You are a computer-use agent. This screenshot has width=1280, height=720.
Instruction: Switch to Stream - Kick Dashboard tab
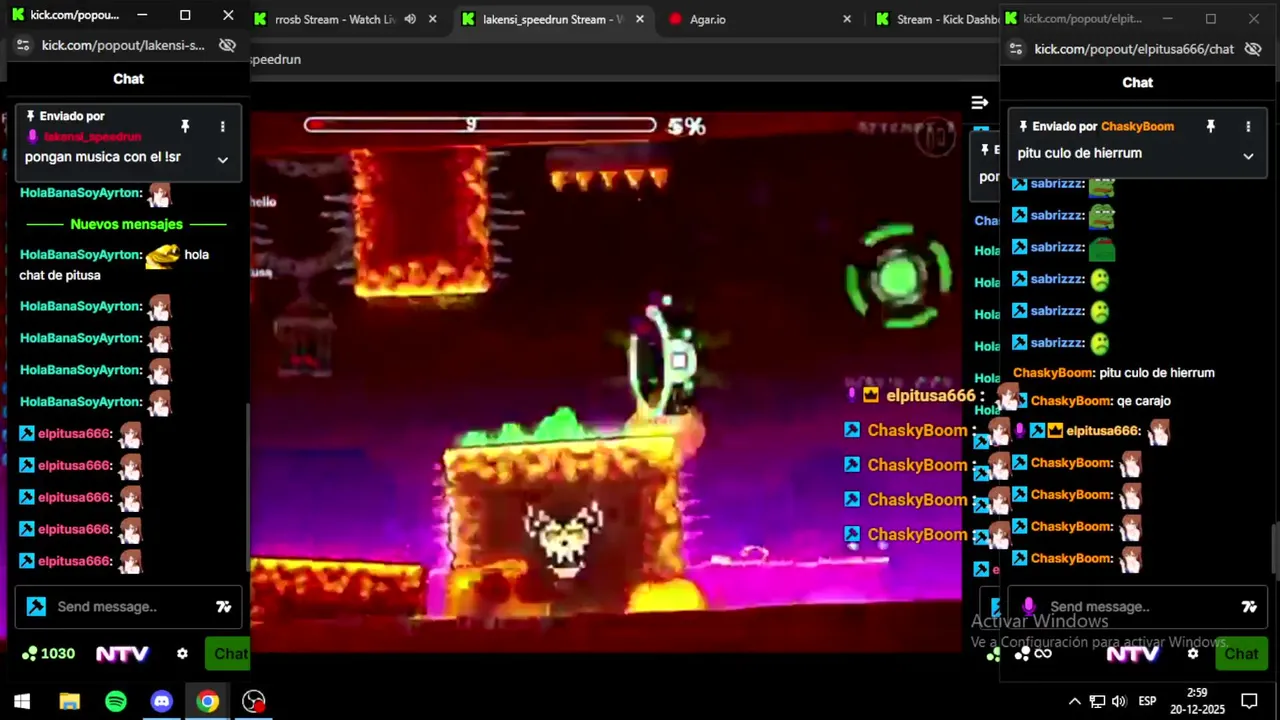coord(935,19)
